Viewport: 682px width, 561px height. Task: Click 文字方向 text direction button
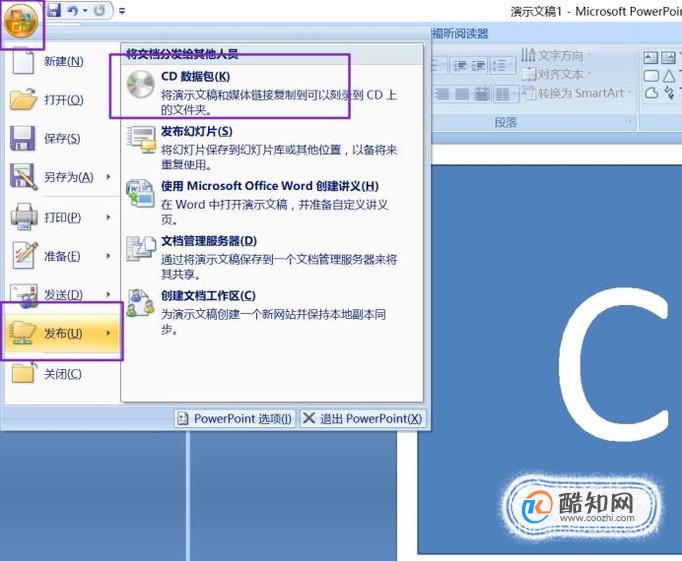pos(555,55)
